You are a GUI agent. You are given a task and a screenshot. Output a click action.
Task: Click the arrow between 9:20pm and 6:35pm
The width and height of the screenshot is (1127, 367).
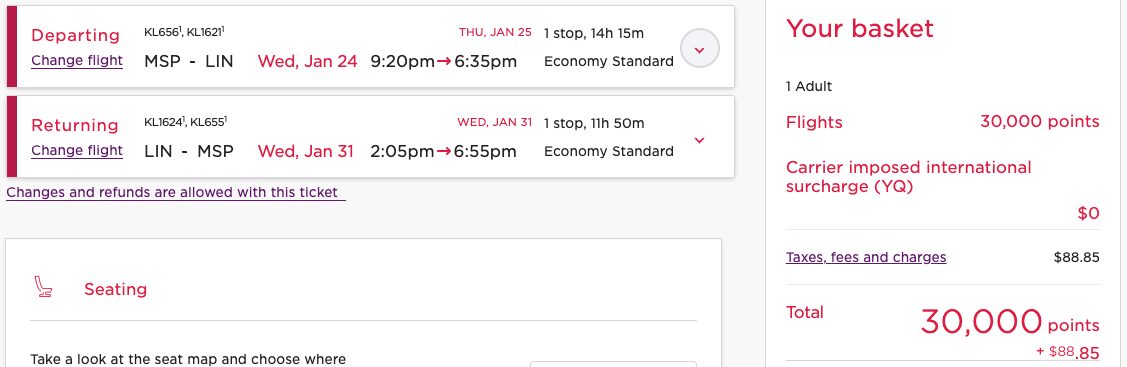[x=444, y=61]
